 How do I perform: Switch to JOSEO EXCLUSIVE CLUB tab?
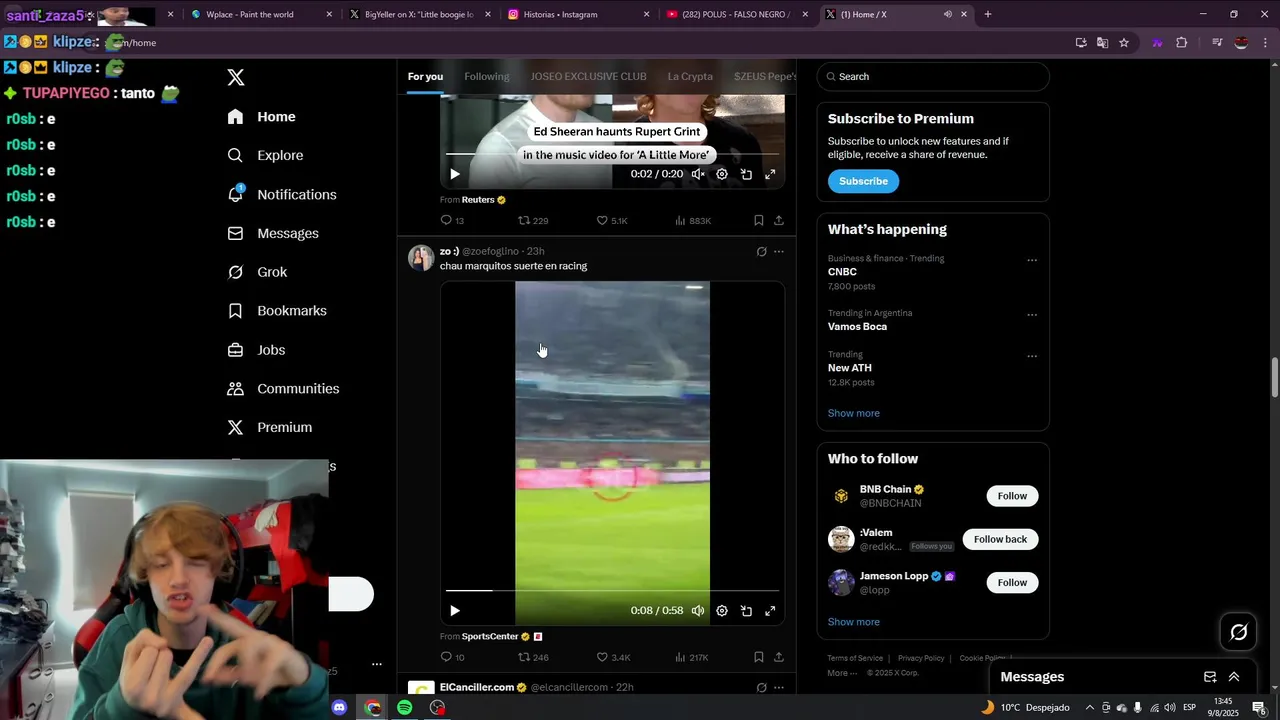click(588, 77)
